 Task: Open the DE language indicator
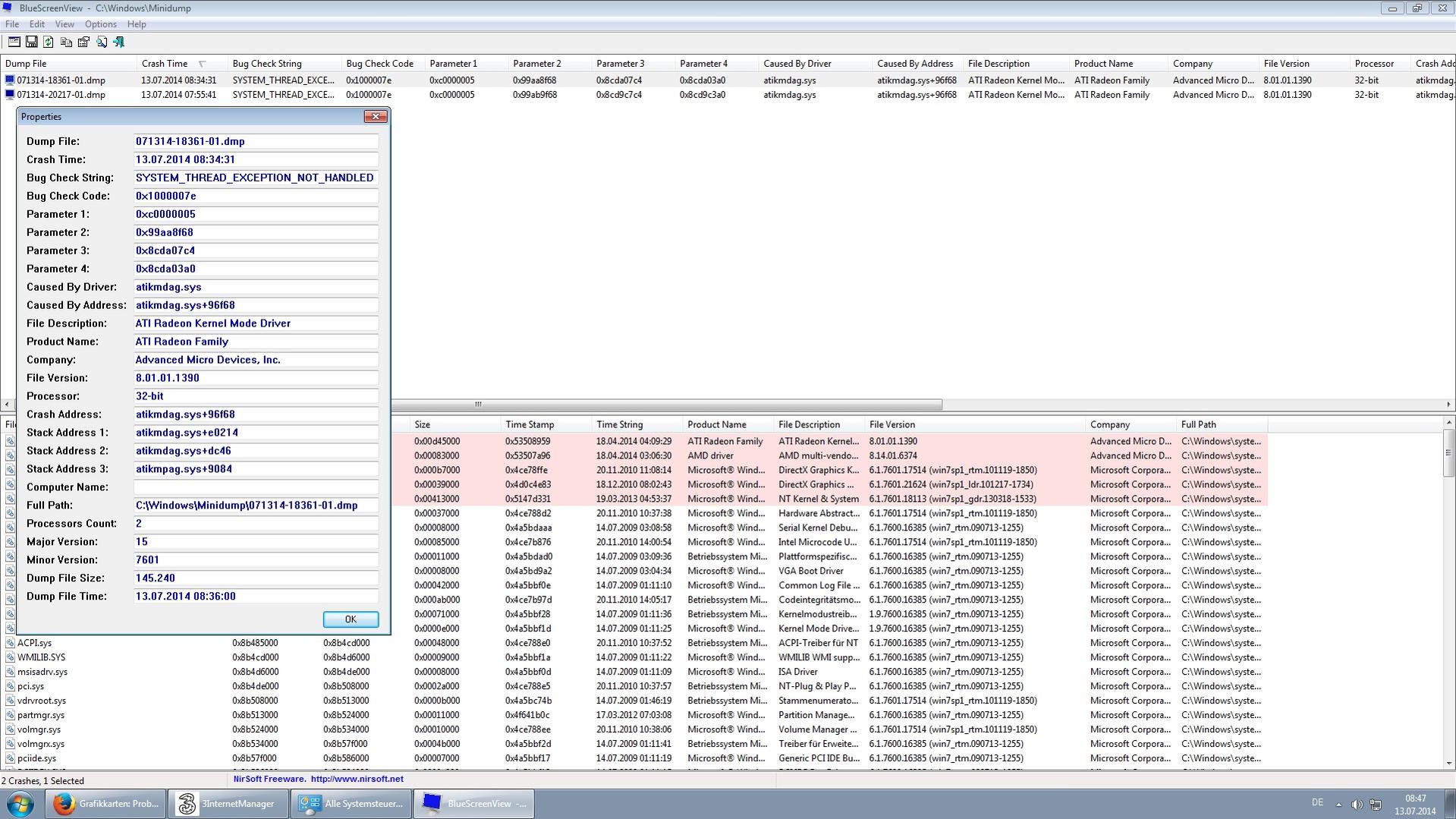pyautogui.click(x=1317, y=803)
